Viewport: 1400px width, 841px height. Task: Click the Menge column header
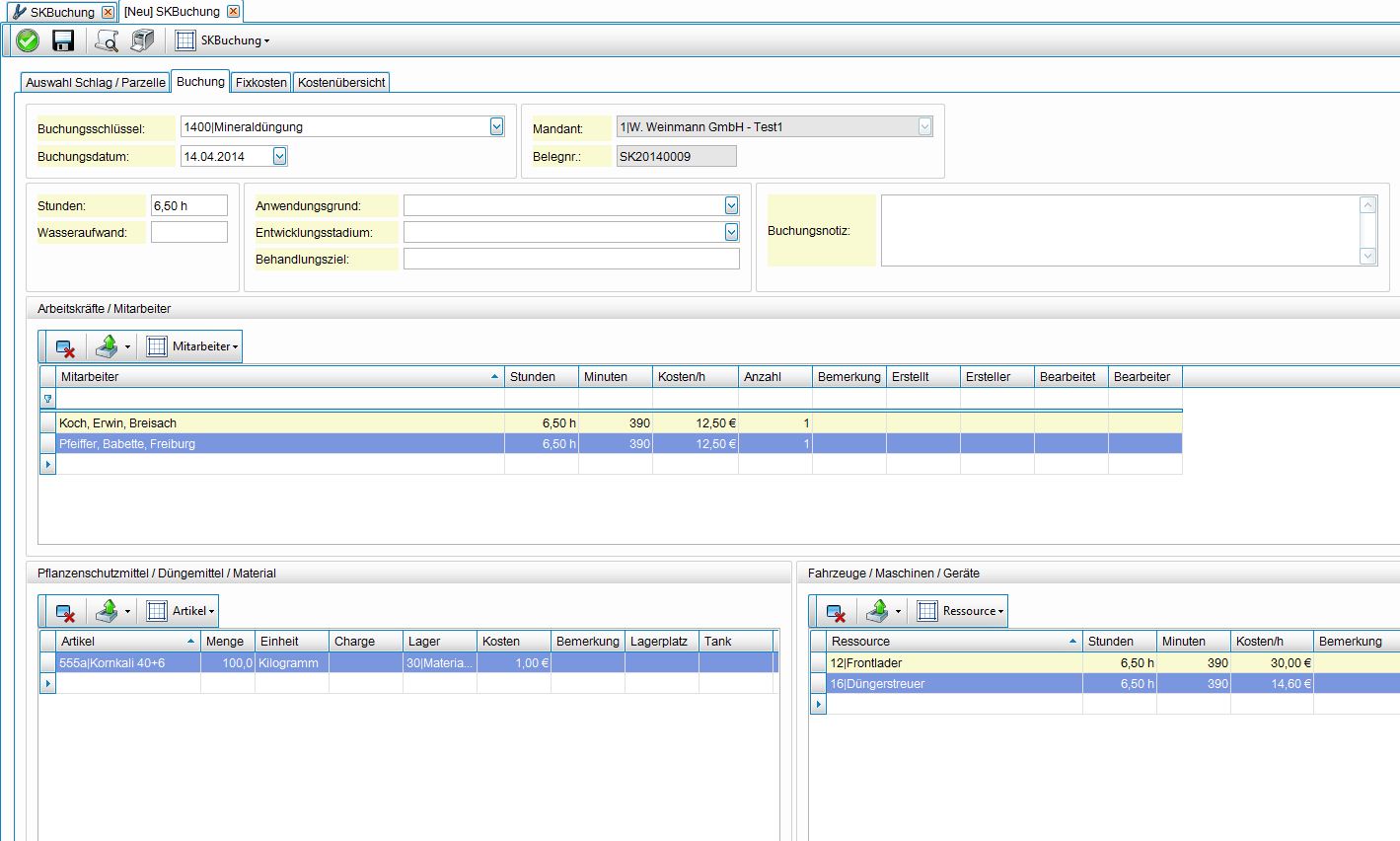pyautogui.click(x=228, y=641)
